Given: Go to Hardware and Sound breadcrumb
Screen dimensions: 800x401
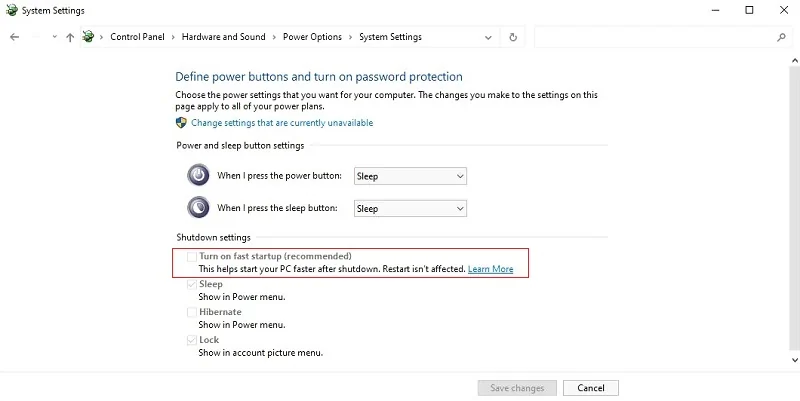Looking at the screenshot, I should [224, 37].
